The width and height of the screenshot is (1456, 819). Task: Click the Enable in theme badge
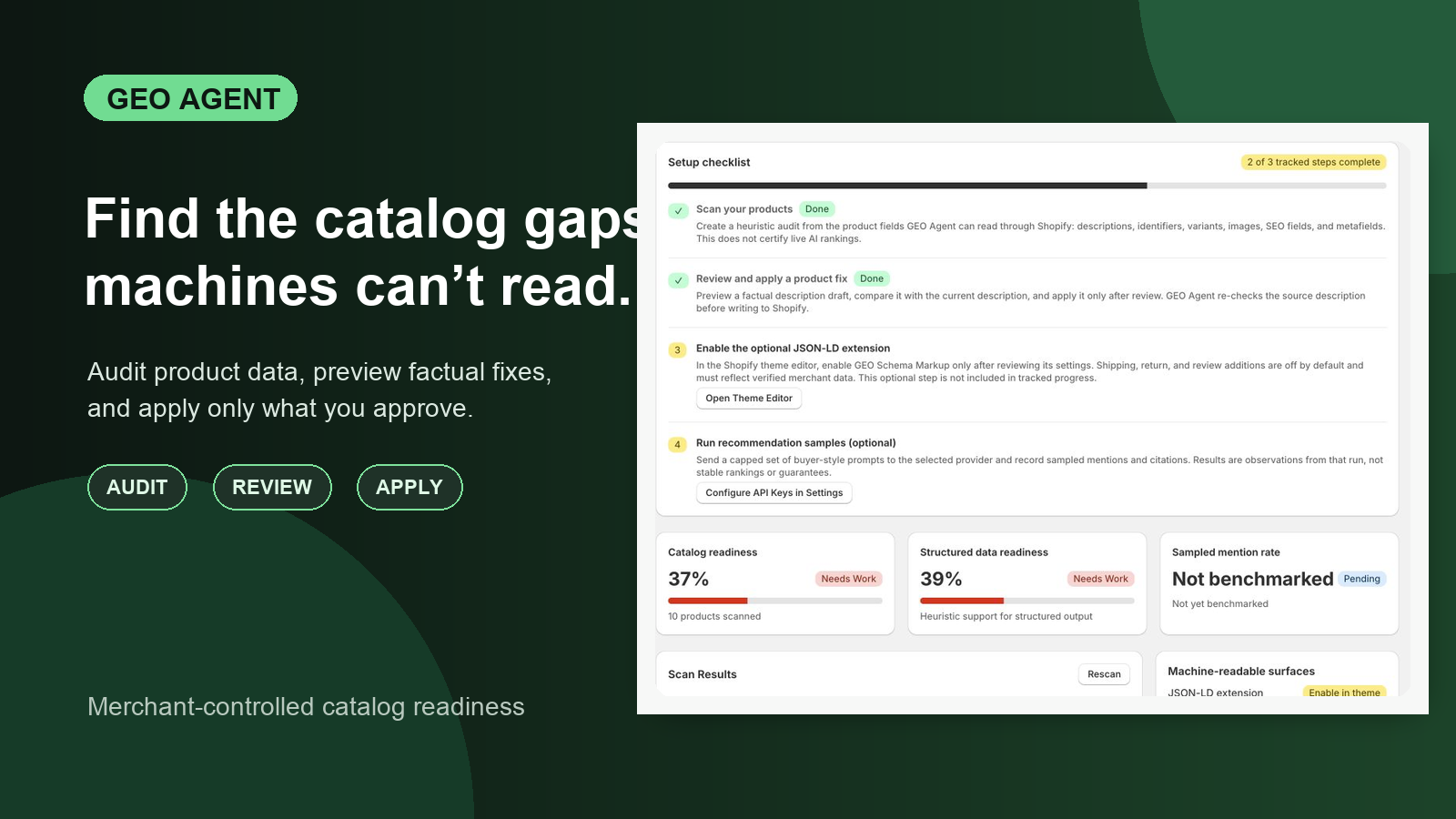click(x=1344, y=693)
